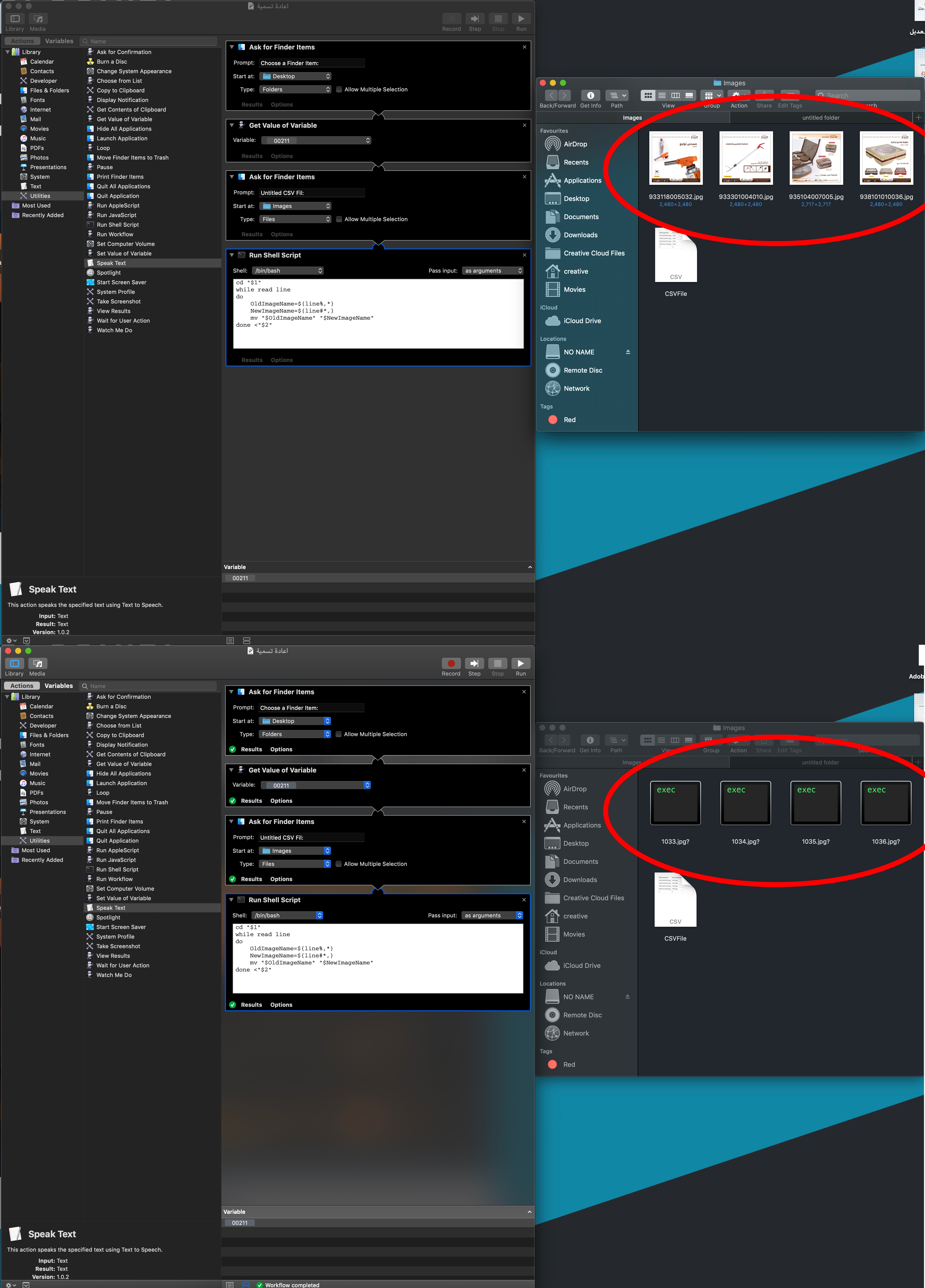This screenshot has width=925, height=1288.
Task: Enable Allow Multiple Selection under green-checked Untitled CSV Fil prompt
Action: click(339, 864)
